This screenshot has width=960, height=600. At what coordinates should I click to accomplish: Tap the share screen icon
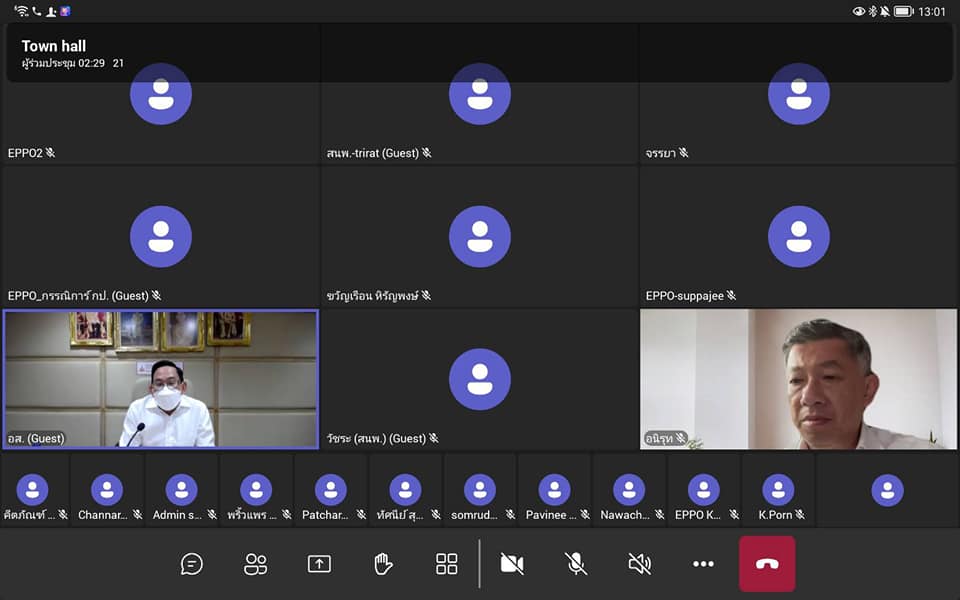tap(319, 564)
